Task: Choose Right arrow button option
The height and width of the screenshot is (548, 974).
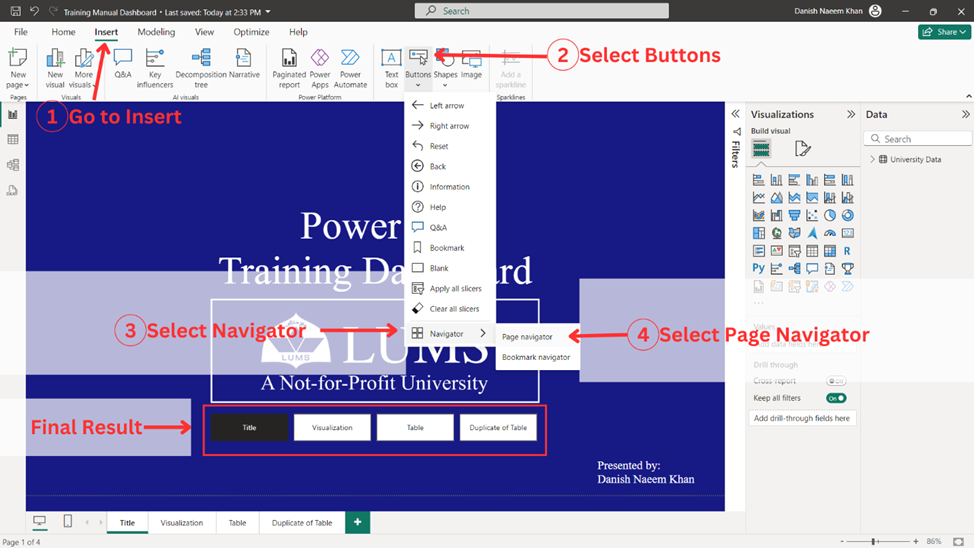Action: [x=450, y=126]
